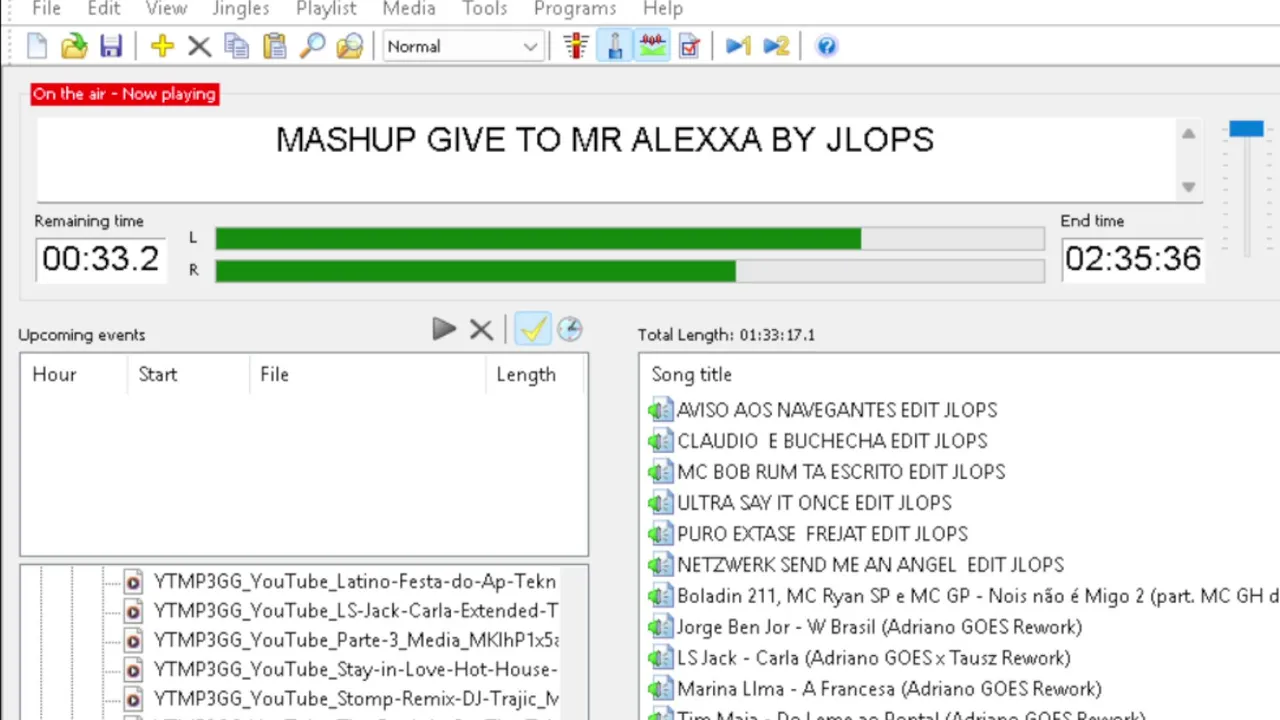Open the Tools menu
Image resolution: width=1280 pixels, height=720 pixels.
point(484,9)
